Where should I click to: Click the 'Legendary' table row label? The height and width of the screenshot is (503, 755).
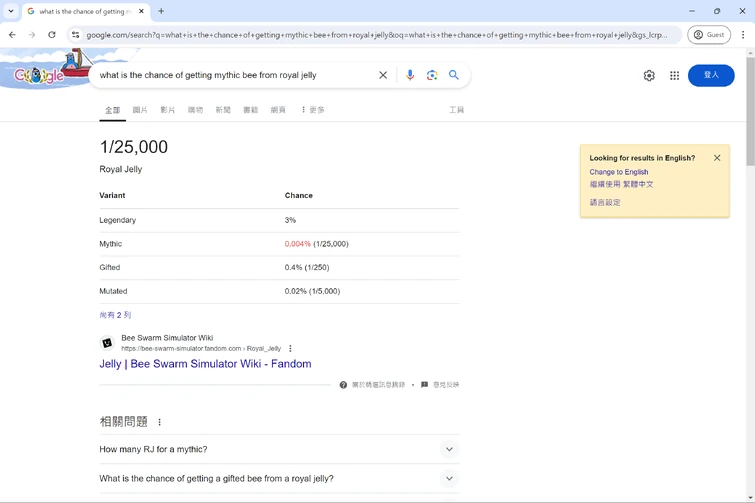coord(117,220)
